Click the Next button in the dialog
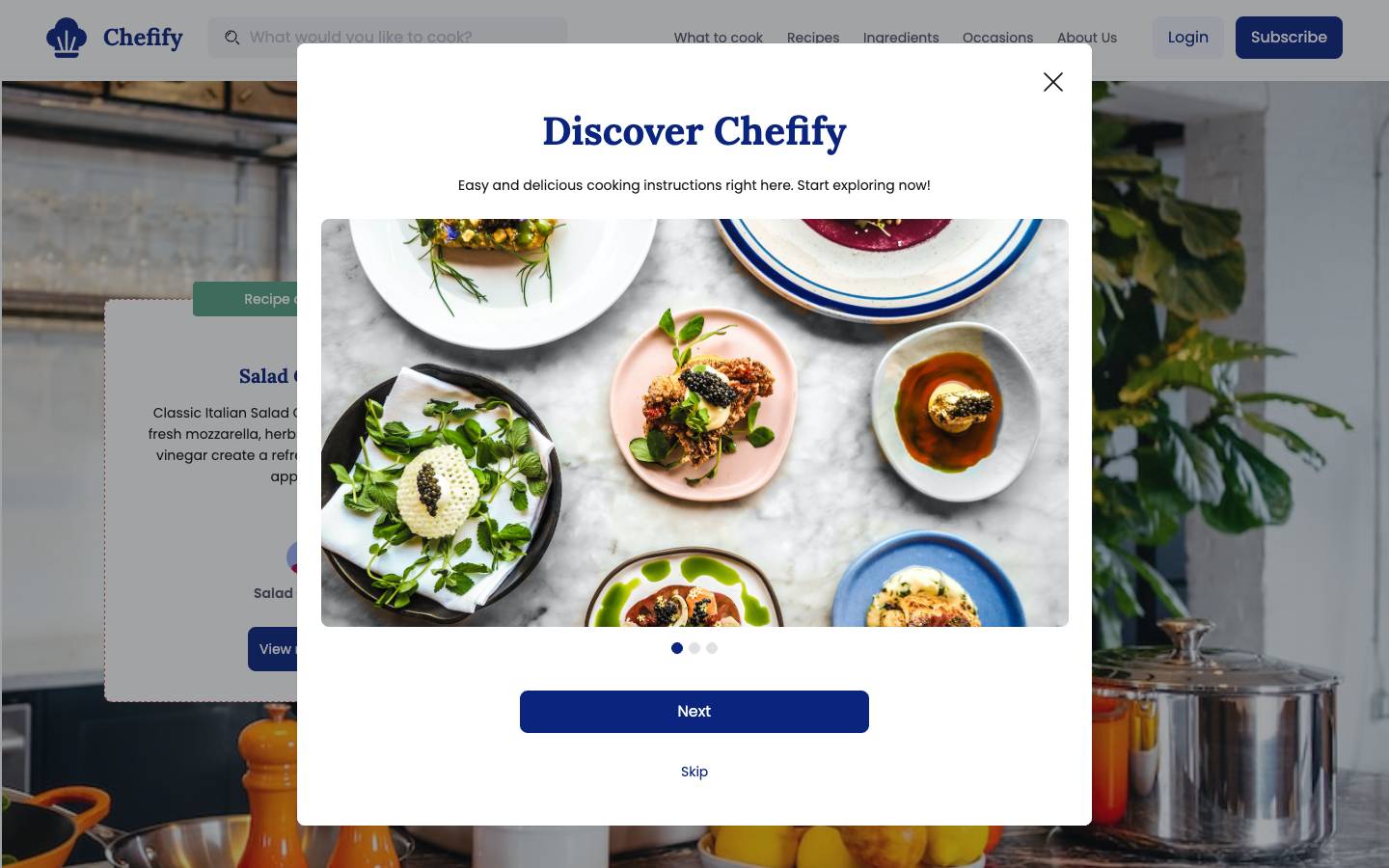Viewport: 1389px width, 868px height. point(694,712)
